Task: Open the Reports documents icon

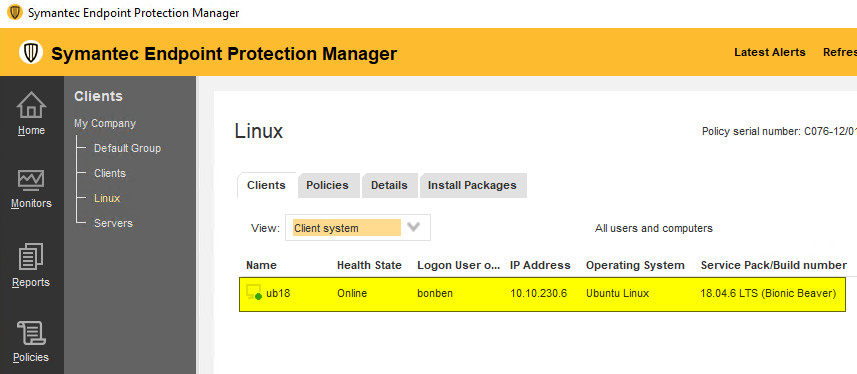Action: (x=31, y=256)
